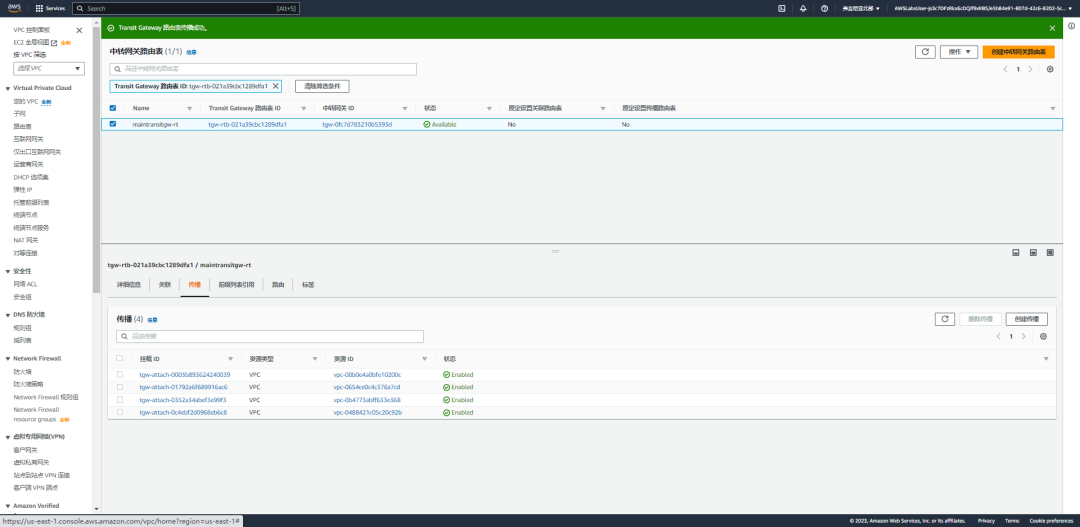Image resolution: width=1080 pixels, height=527 pixels.
Task: Click the route tables filter search box
Action: tap(263, 69)
